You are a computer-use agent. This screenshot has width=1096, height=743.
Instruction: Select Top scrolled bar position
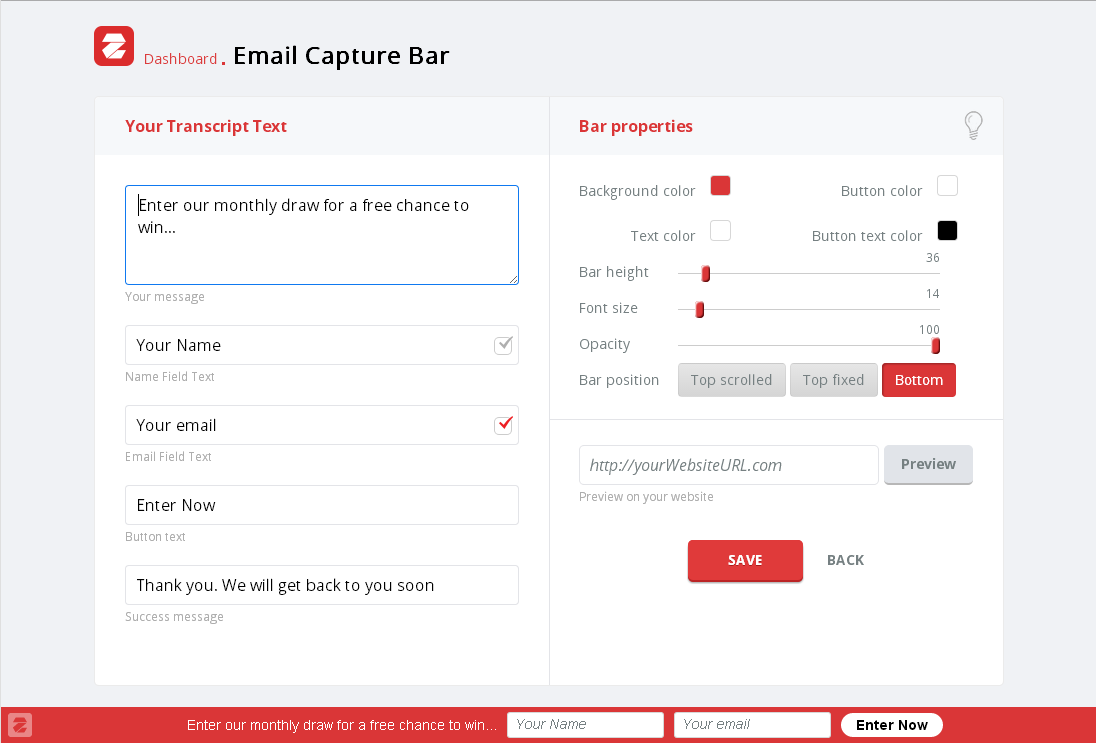point(731,380)
